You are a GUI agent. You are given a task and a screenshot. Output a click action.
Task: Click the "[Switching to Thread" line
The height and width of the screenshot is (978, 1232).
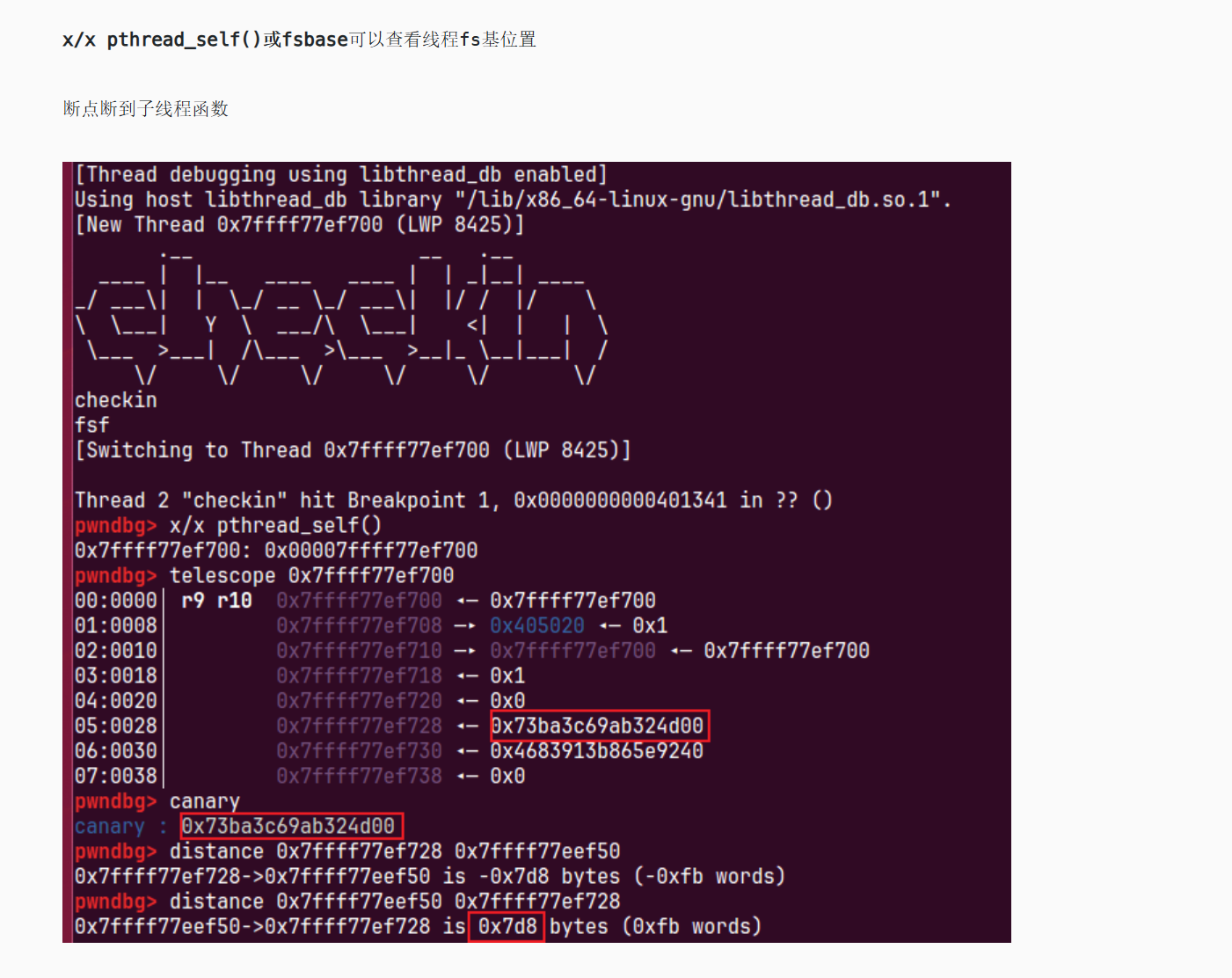[353, 450]
